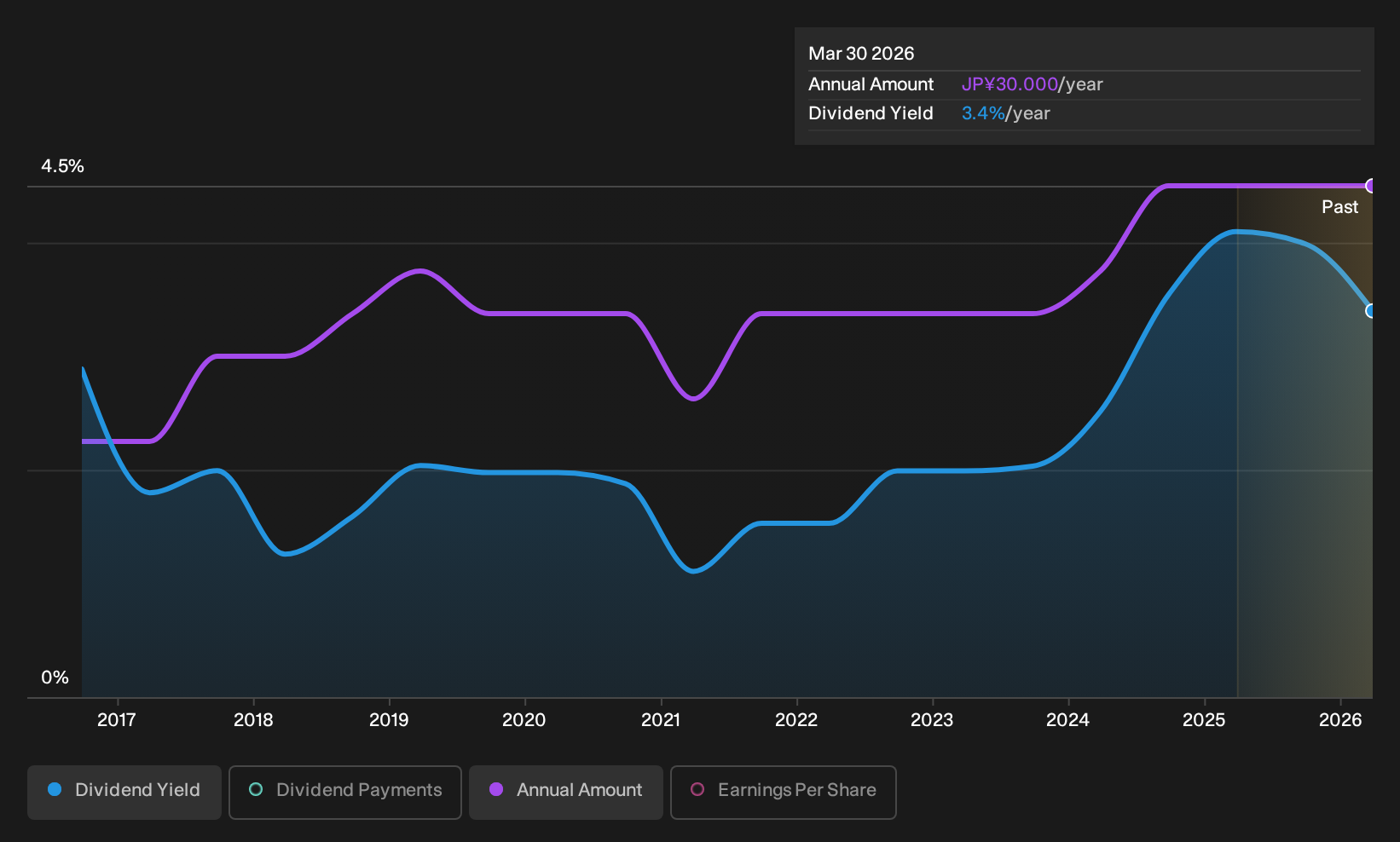Click the 0% y-axis label
1400x842 pixels.
tap(55, 678)
